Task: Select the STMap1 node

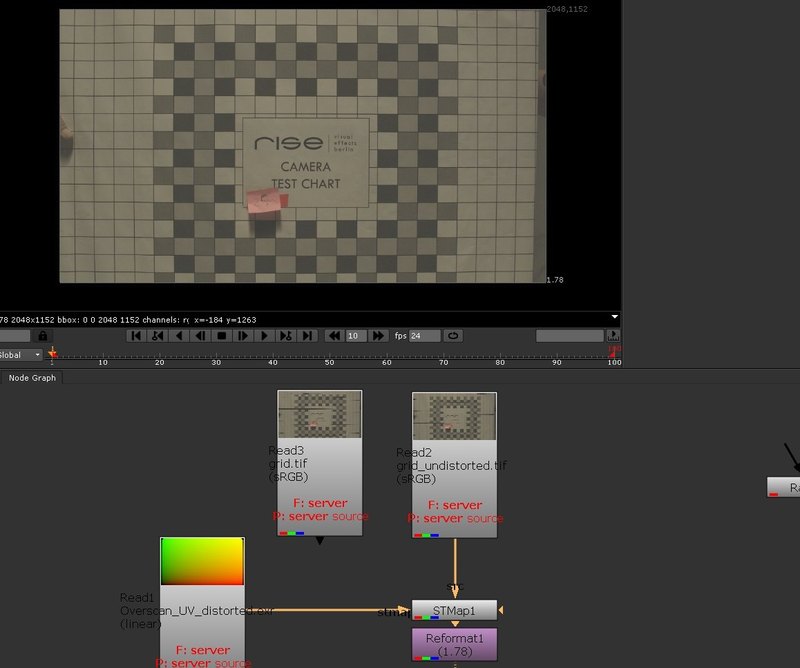Action: 455,609
